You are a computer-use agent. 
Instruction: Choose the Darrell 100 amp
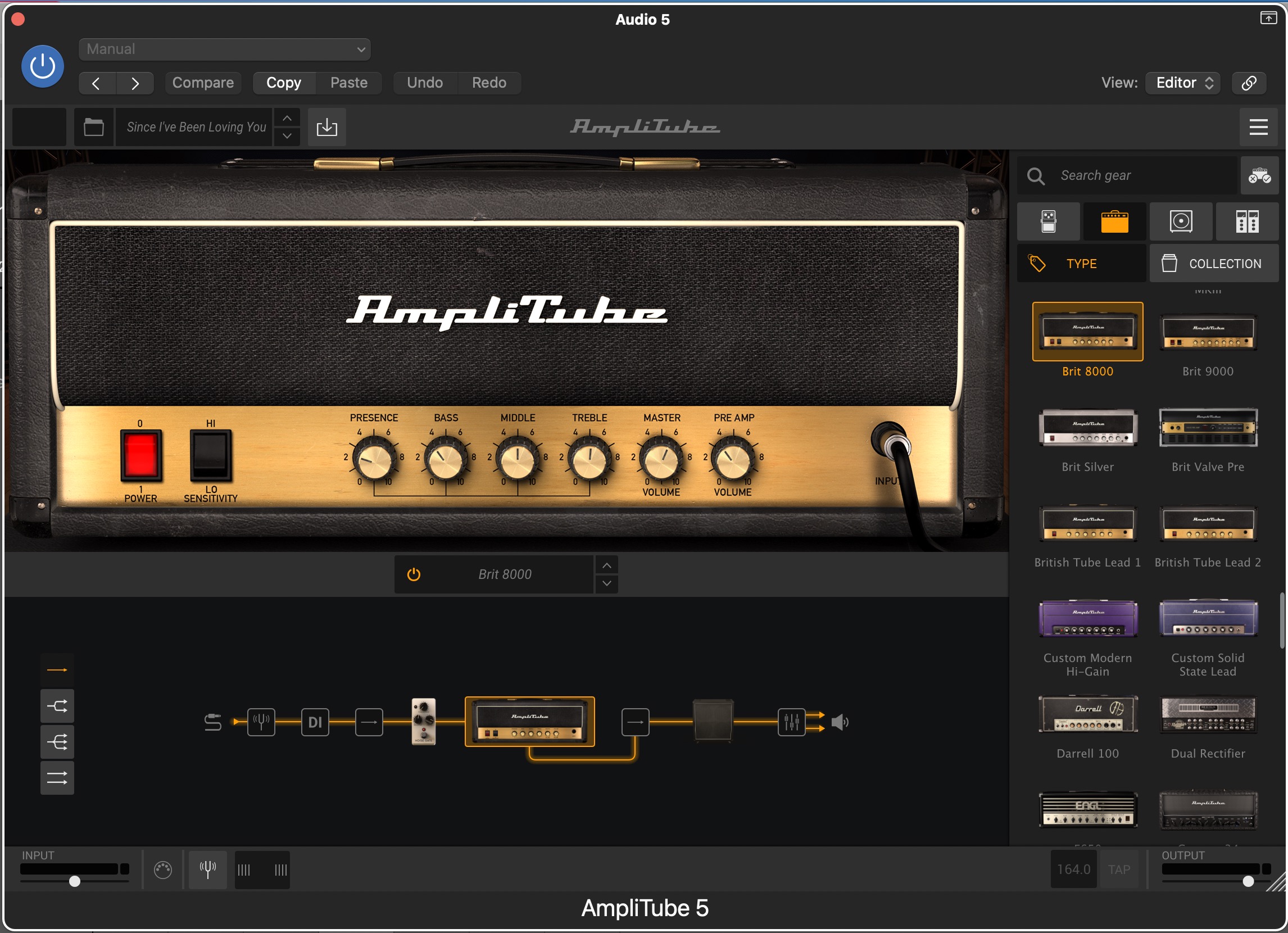pos(1087,714)
